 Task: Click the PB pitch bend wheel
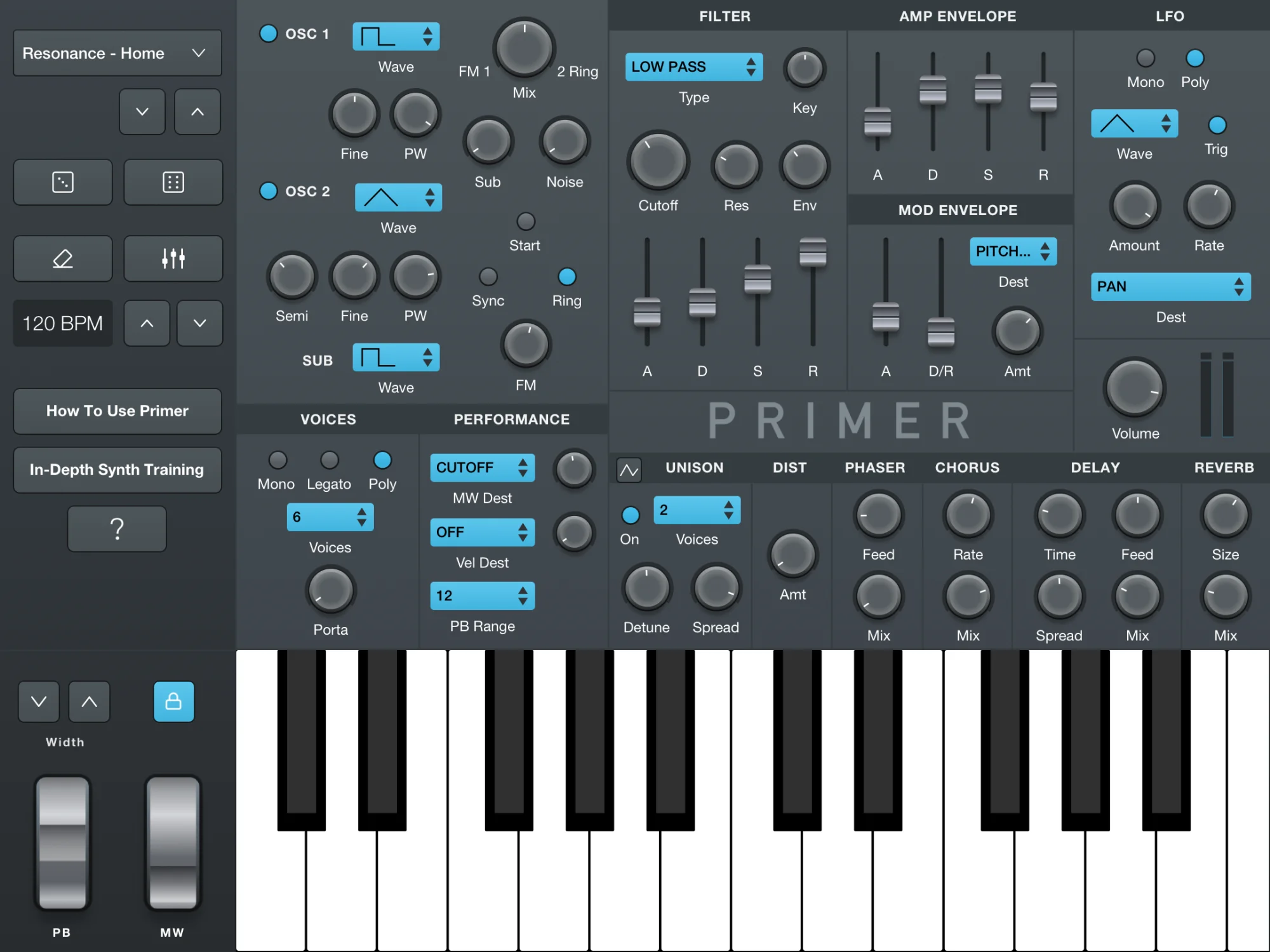[62, 843]
